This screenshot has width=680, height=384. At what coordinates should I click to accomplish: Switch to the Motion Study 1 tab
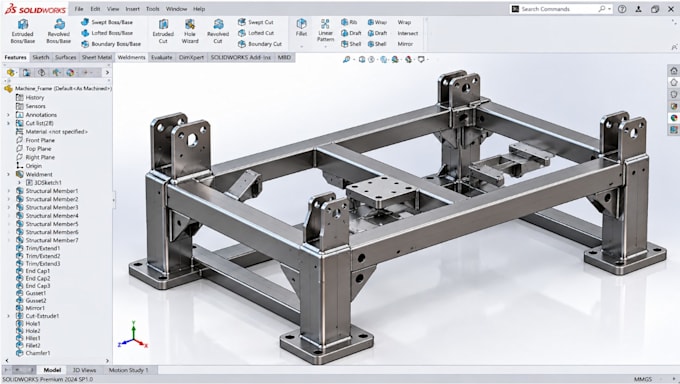point(128,370)
